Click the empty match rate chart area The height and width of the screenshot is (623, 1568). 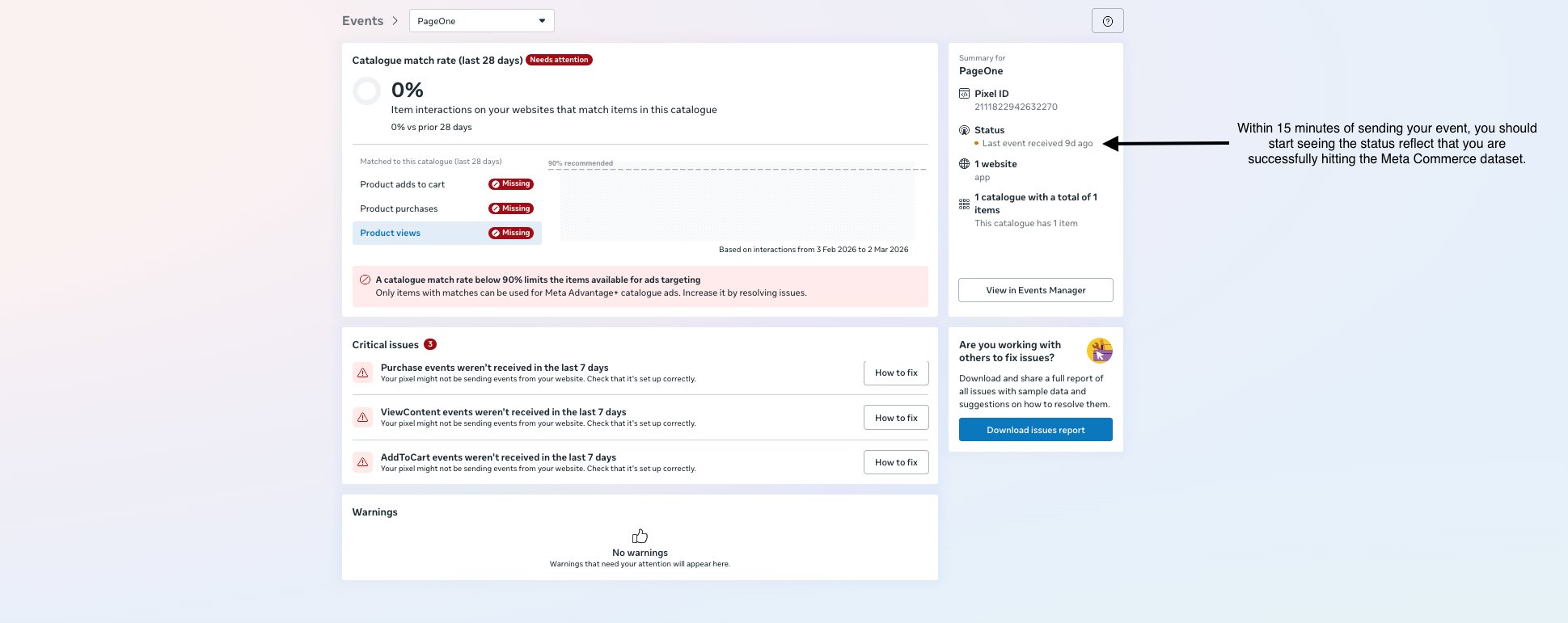(x=737, y=206)
